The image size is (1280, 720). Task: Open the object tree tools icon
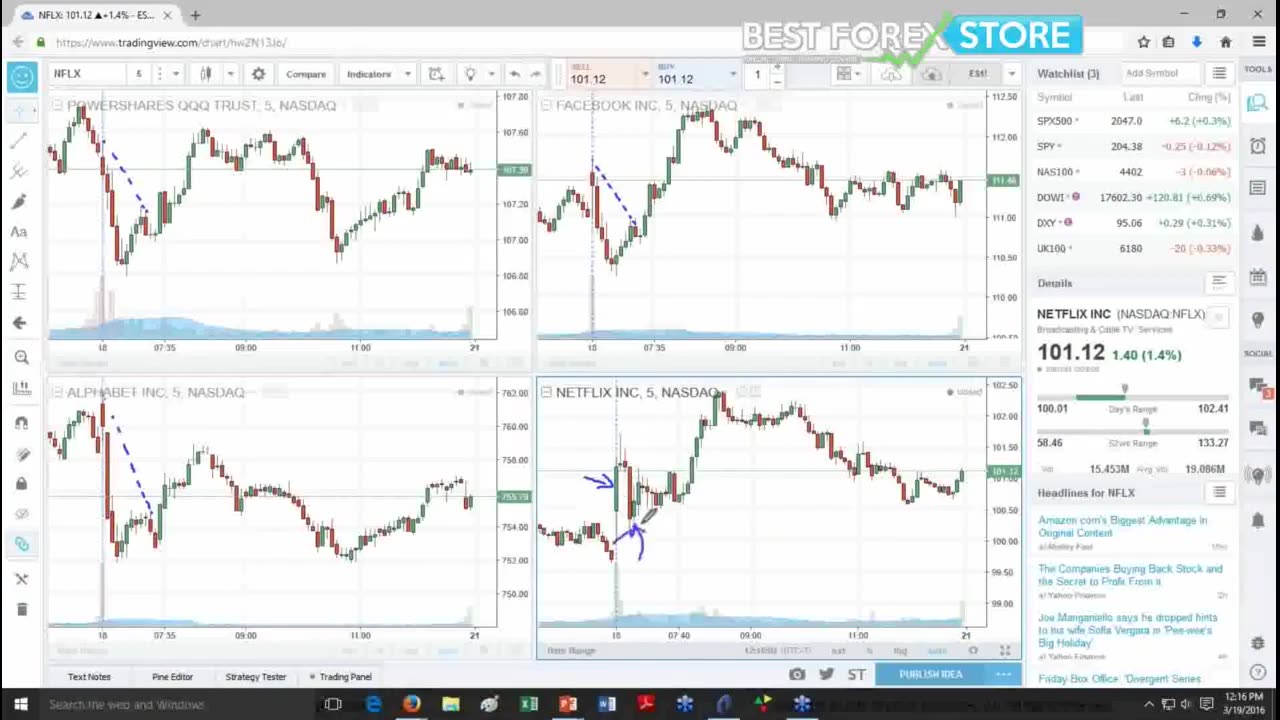[x=21, y=579]
